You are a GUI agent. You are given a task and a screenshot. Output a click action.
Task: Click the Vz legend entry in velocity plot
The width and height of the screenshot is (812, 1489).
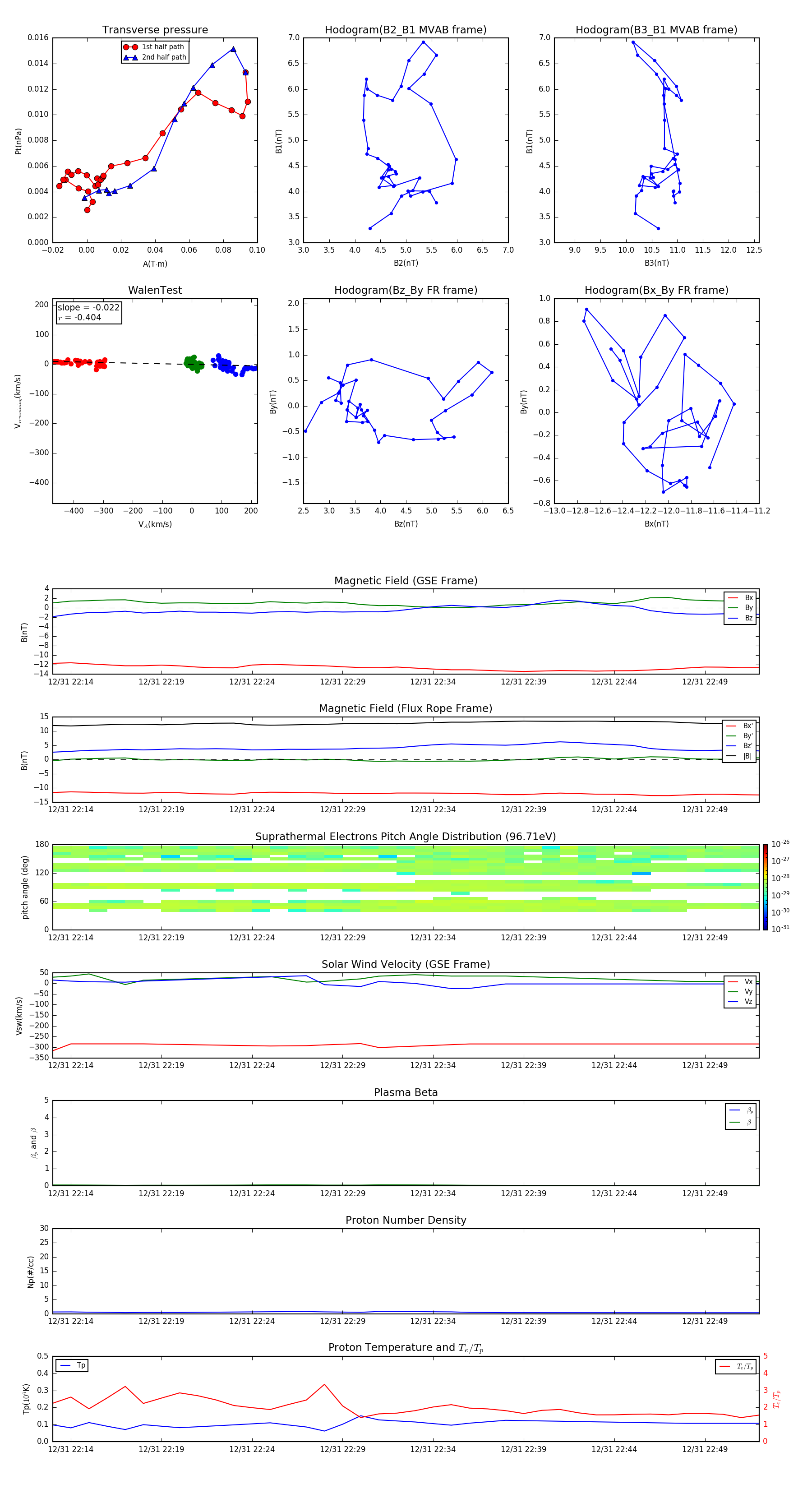pos(741,1001)
